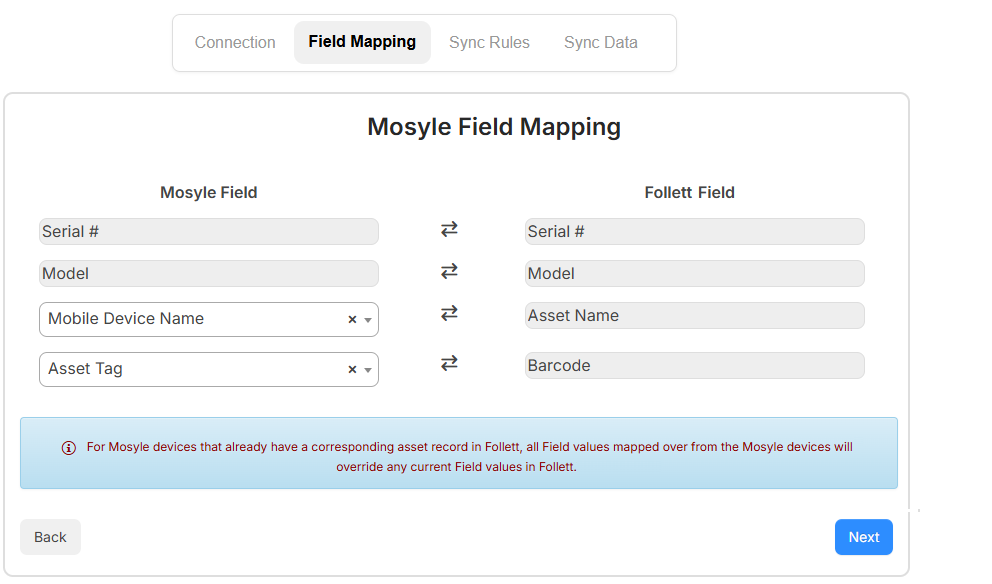
Task: Click the Barcode Follett field
Action: click(x=694, y=365)
